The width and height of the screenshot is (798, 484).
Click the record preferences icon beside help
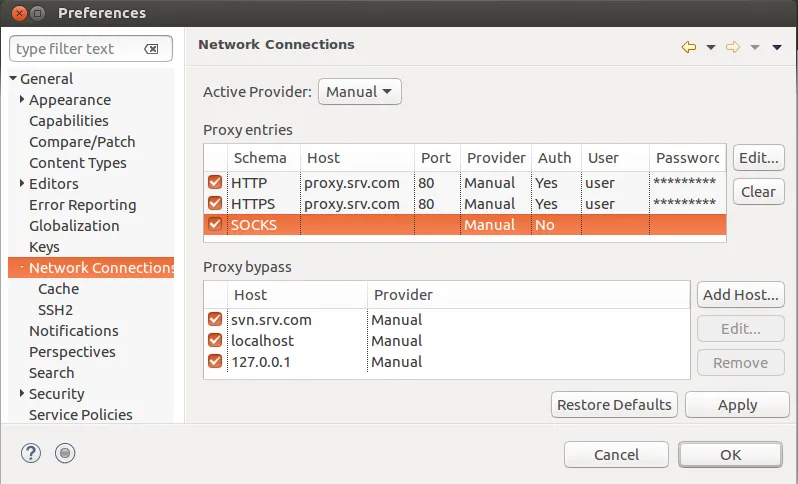pyautogui.click(x=66, y=454)
